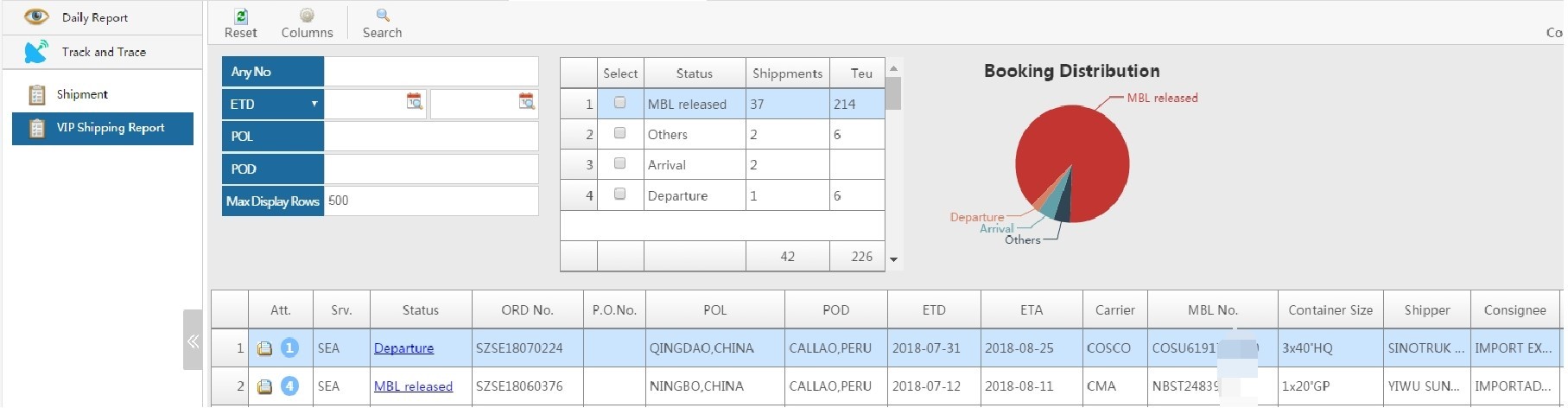Click the blue badge numbered 1
1568x408 pixels.
pos(290,347)
